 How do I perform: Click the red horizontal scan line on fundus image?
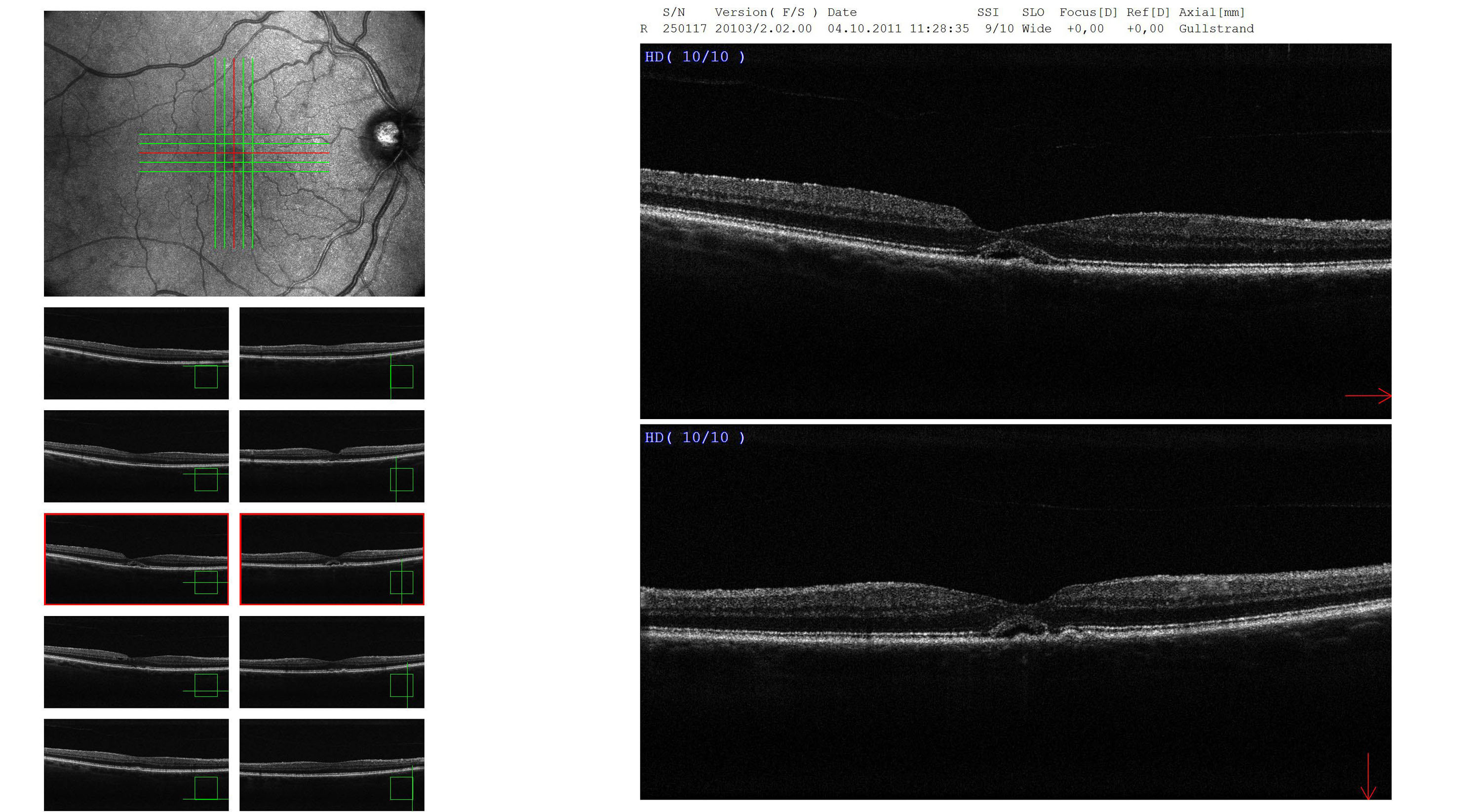[x=234, y=154]
